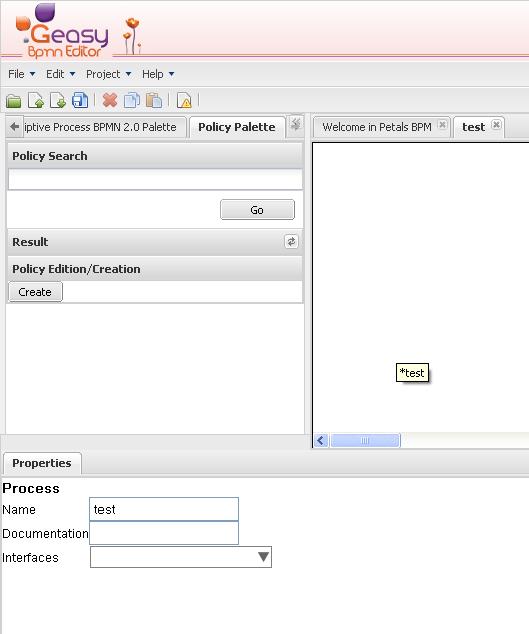
Task: Click the export document icon with down arrow
Action: click(x=58, y=100)
